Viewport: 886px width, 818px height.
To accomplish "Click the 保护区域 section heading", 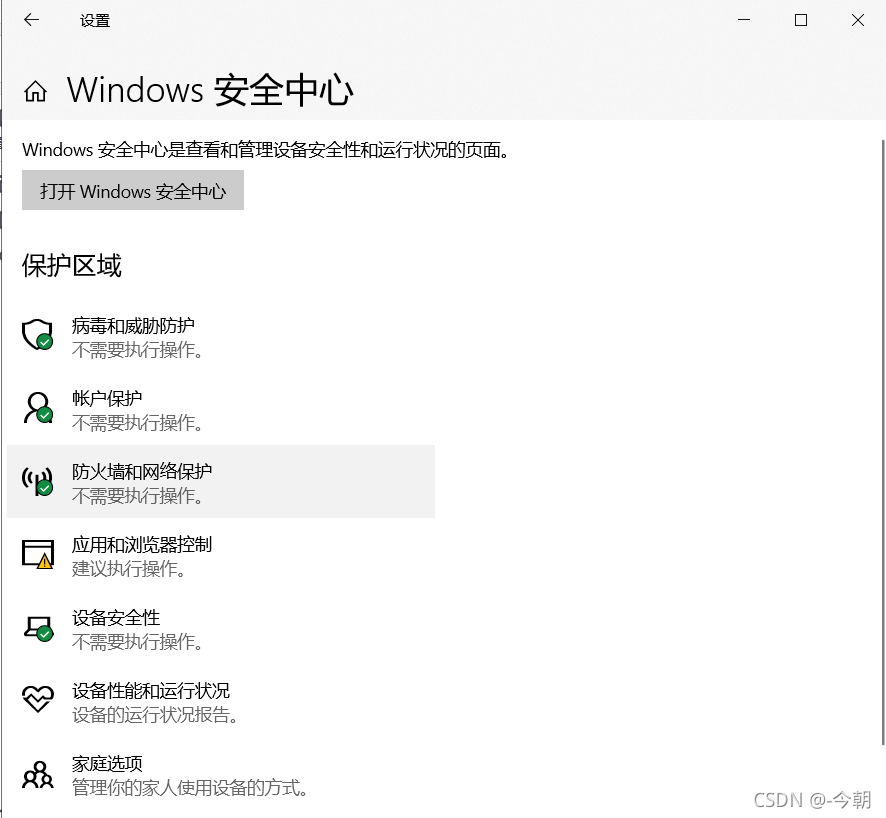I will coord(72,266).
